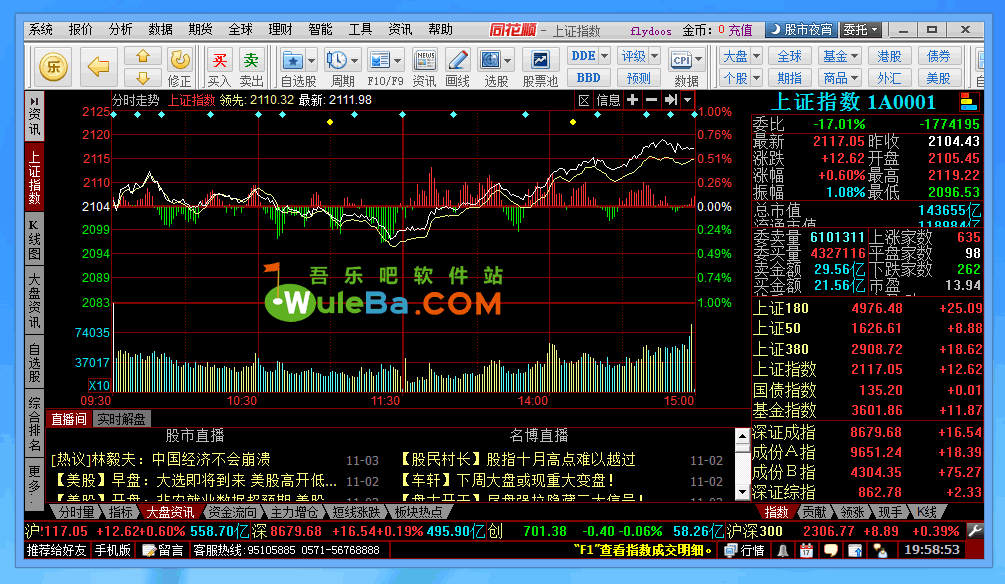Open the 大盘 dropdown arrow
The width and height of the screenshot is (1005, 584).
[x=756, y=56]
